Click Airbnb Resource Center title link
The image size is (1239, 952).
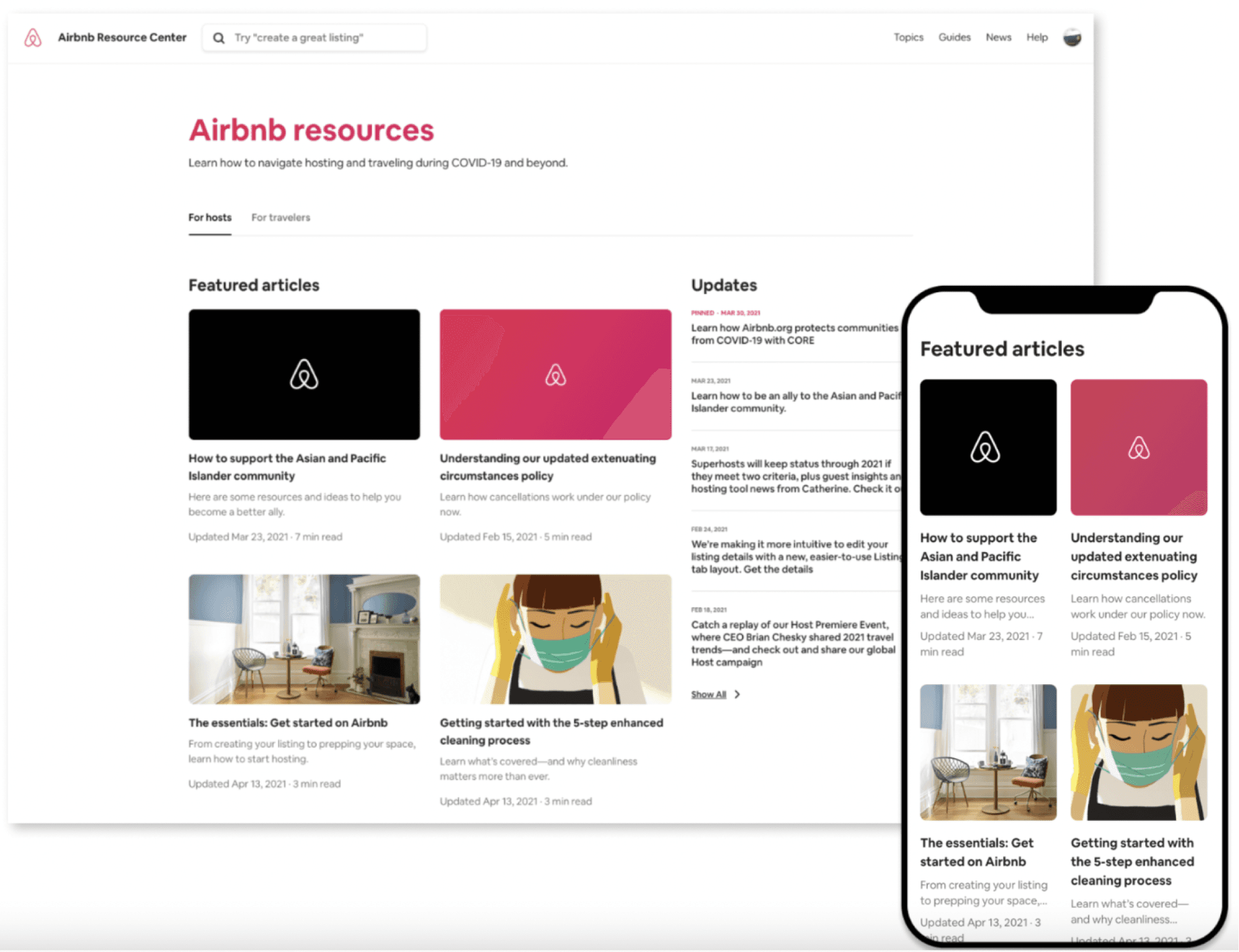click(x=122, y=37)
